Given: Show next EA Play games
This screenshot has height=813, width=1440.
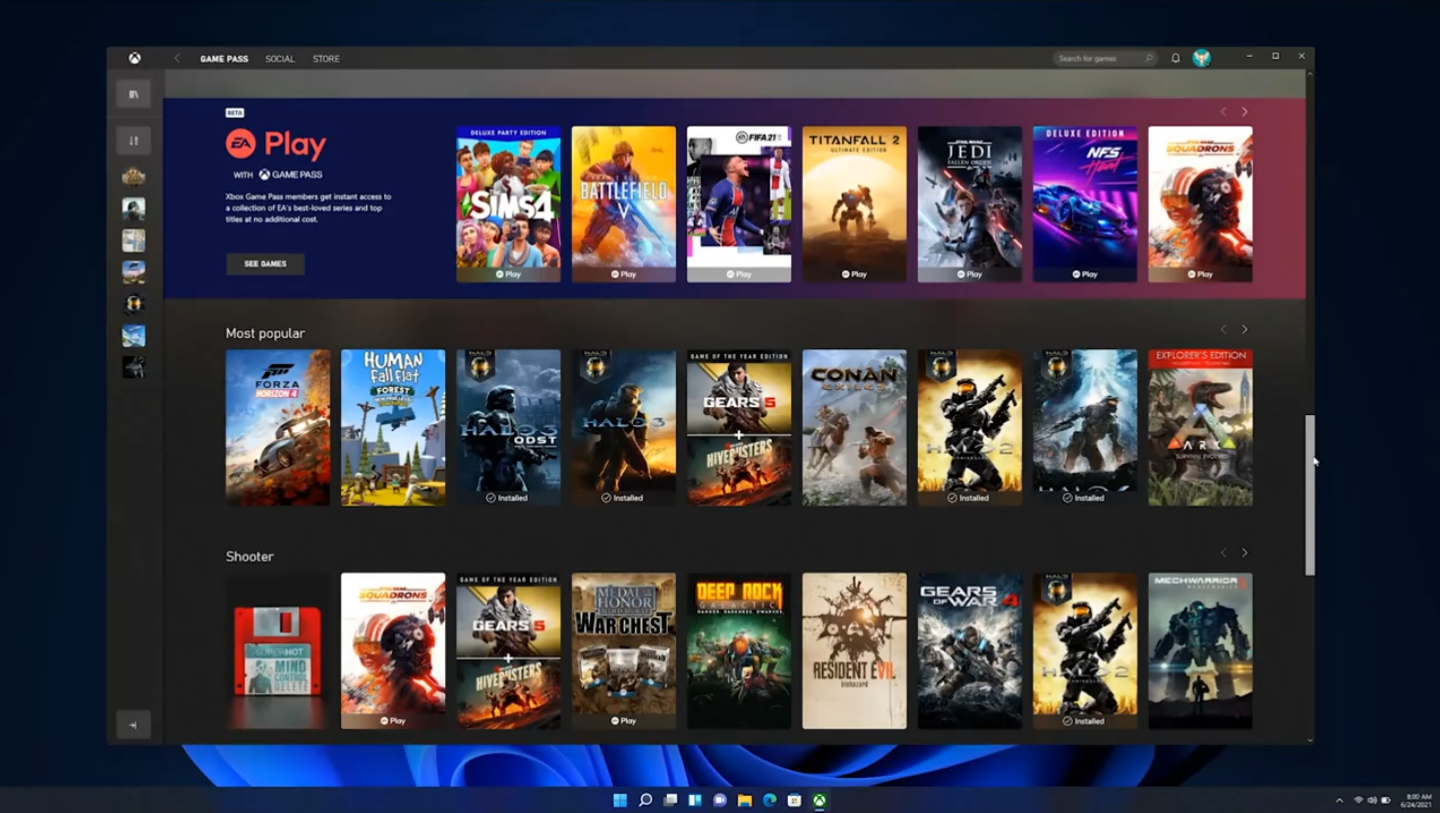Looking at the screenshot, I should pos(1245,112).
